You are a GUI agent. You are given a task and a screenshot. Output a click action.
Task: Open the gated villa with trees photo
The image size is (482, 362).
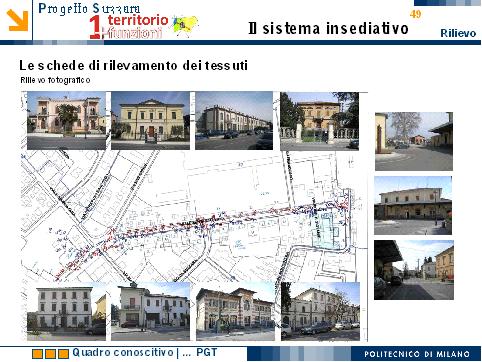click(x=319, y=121)
